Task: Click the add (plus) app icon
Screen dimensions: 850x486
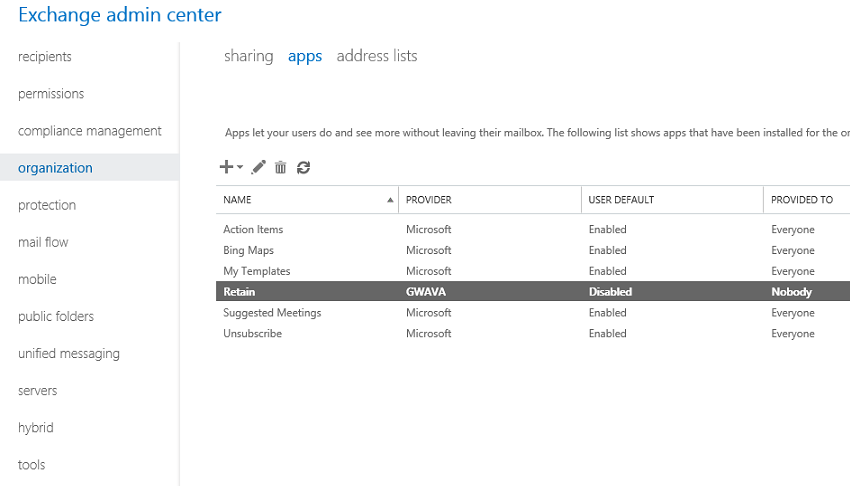Action: tap(226, 167)
